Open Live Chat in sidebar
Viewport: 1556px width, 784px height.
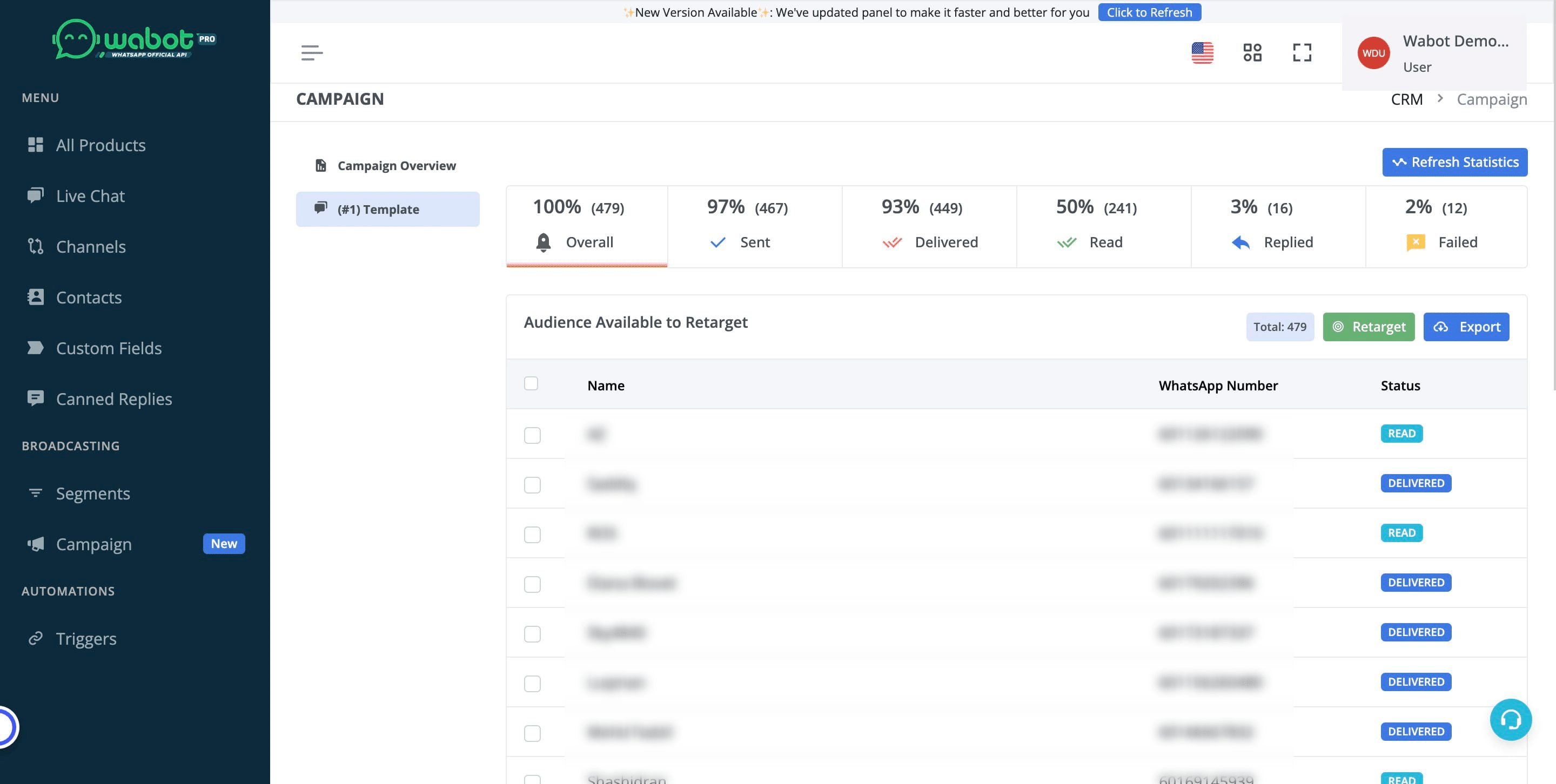point(90,195)
